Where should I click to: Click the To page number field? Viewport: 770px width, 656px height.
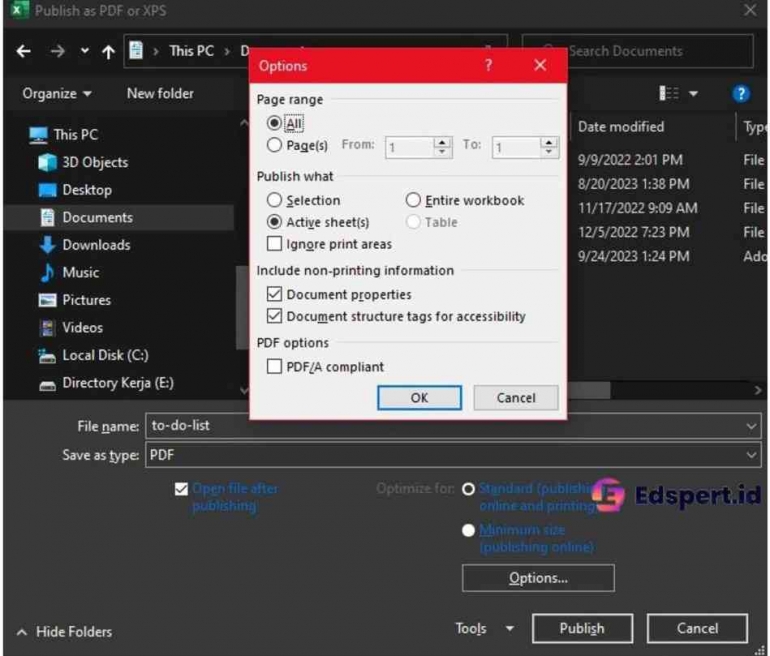516,147
